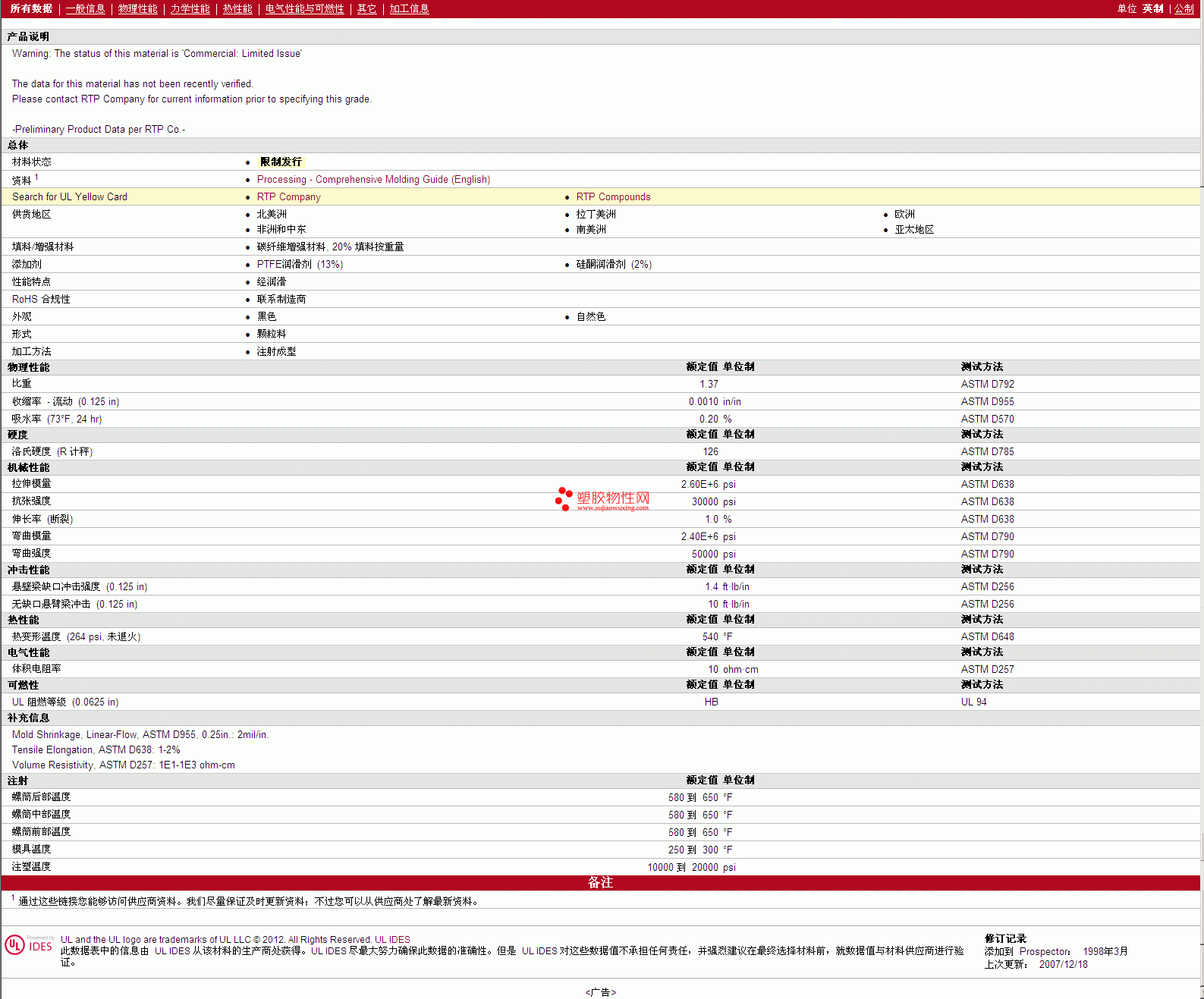Screen dimensions: 1204x999
Task: Click the 悬臂梁缺口冲击强度 row label
Action: click(79, 587)
